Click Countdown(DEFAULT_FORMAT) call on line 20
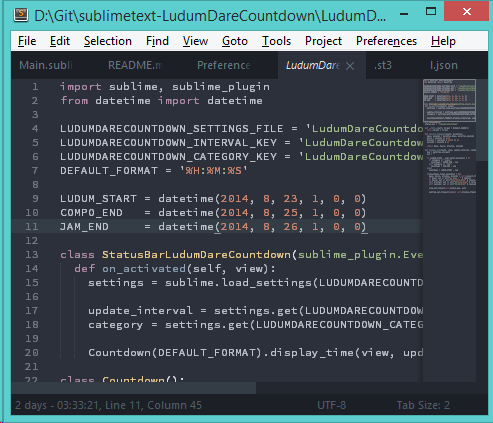This screenshot has height=423, width=493. pos(175,353)
